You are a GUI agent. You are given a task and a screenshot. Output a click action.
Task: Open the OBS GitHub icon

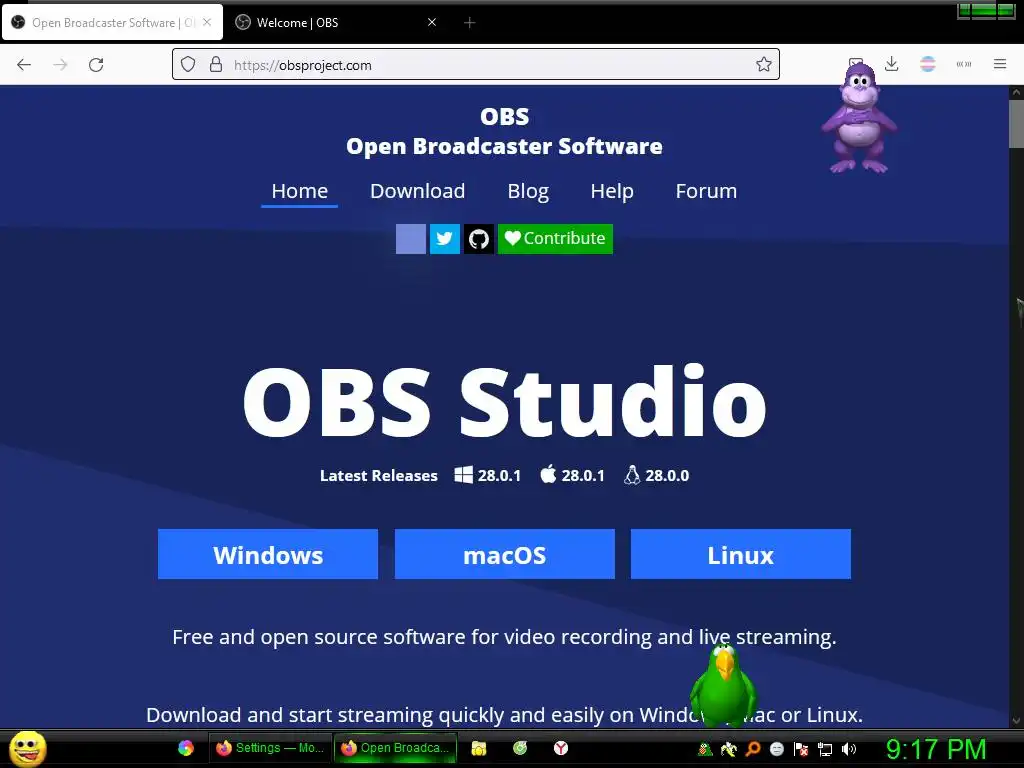[479, 238]
